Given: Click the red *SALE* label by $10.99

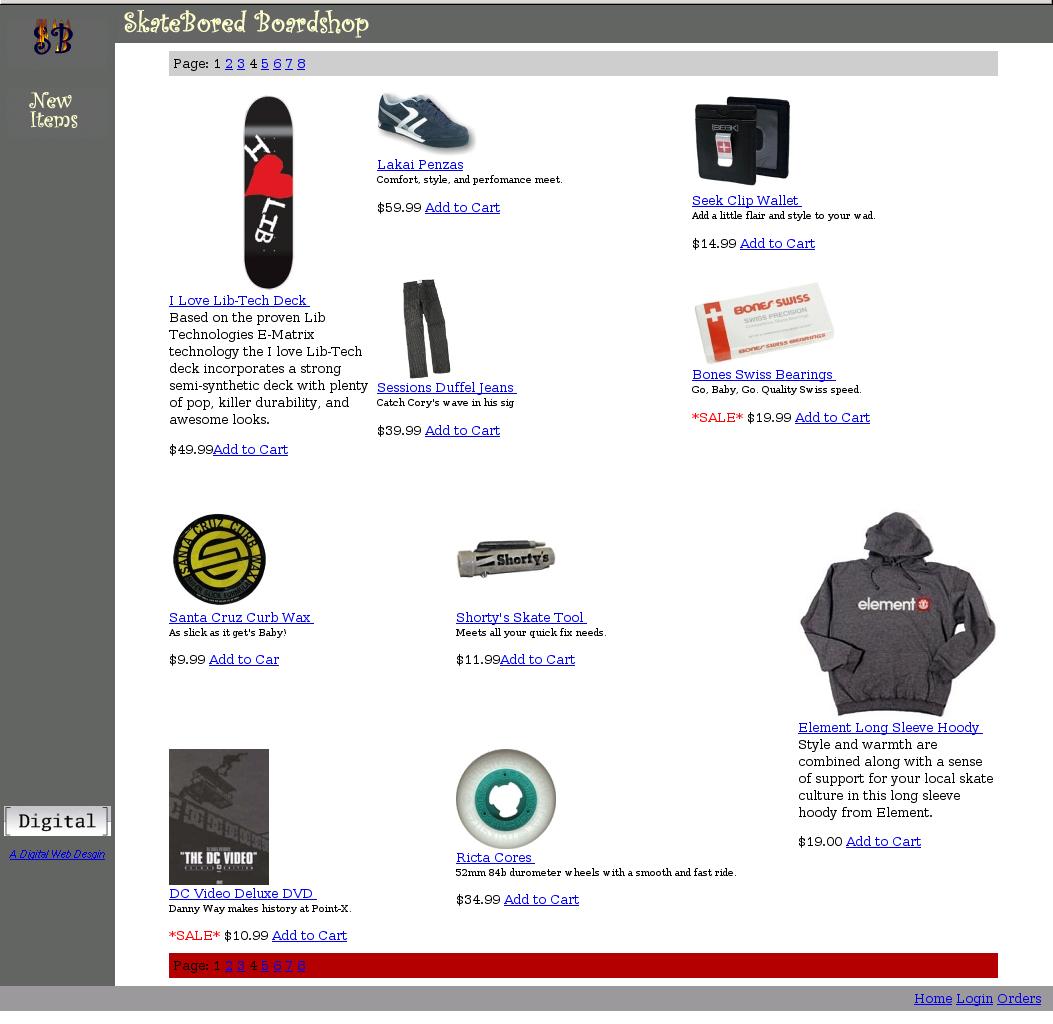Looking at the screenshot, I should point(195,935).
